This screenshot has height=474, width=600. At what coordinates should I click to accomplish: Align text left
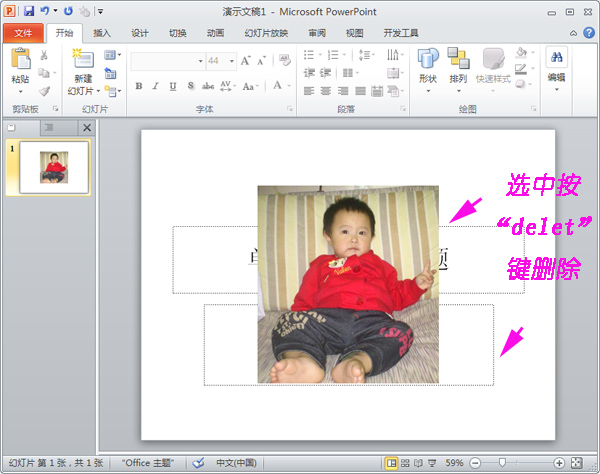click(309, 91)
